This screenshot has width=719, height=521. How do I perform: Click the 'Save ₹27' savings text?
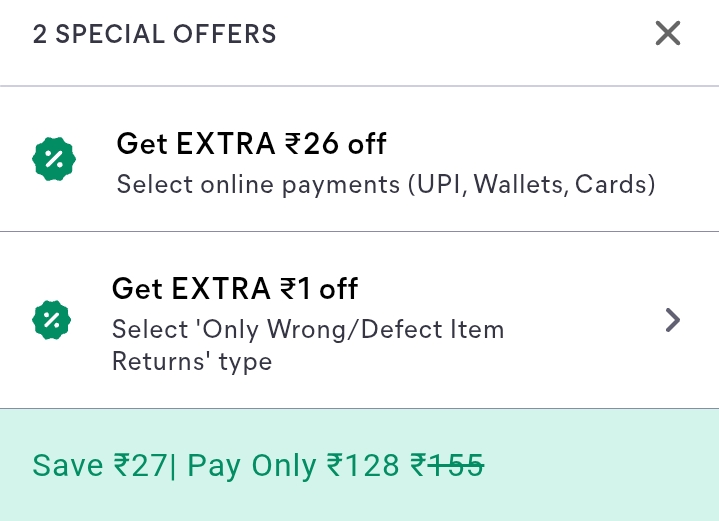click(99, 465)
